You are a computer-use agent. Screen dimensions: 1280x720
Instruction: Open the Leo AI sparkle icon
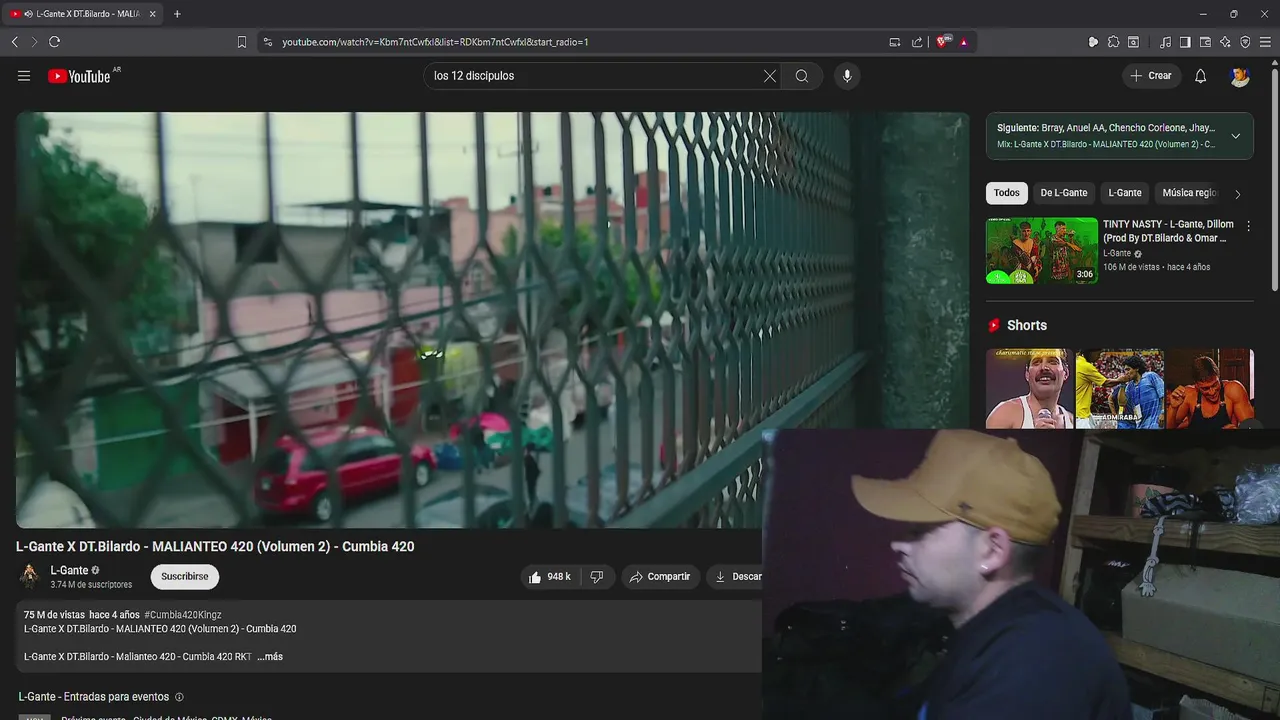pos(1225,42)
